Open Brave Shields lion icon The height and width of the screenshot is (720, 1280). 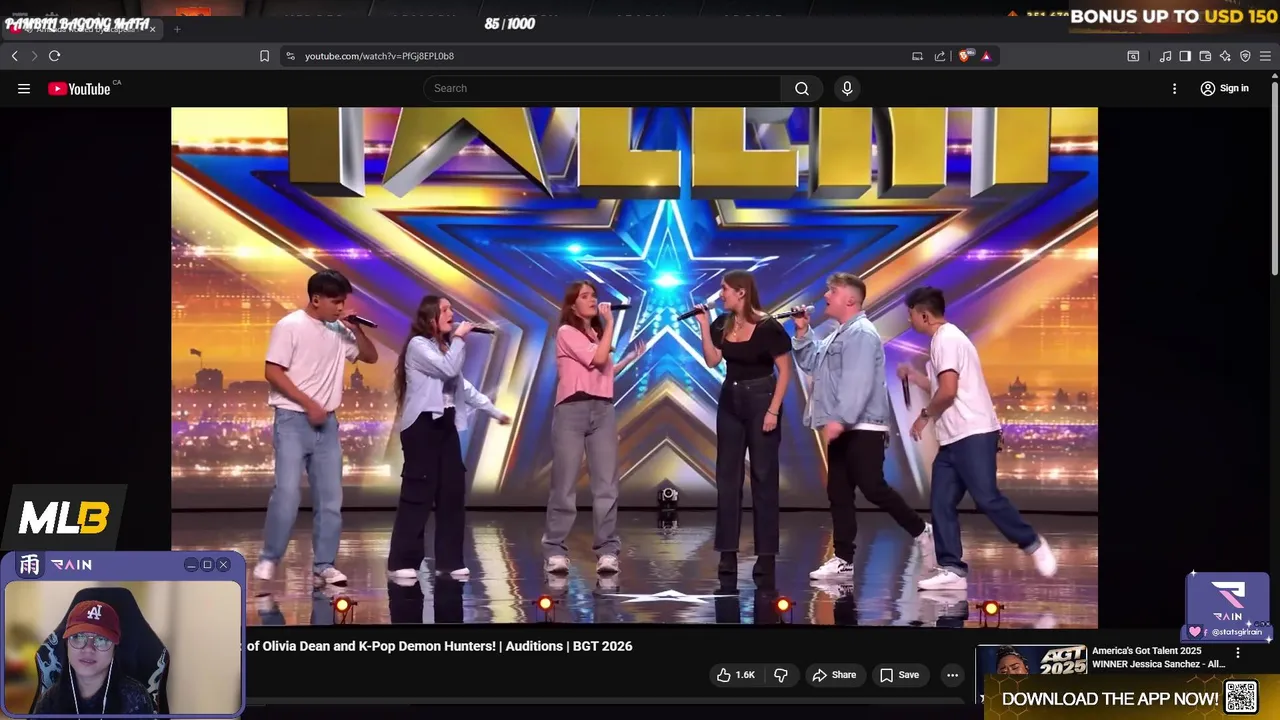pyautogui.click(x=964, y=56)
